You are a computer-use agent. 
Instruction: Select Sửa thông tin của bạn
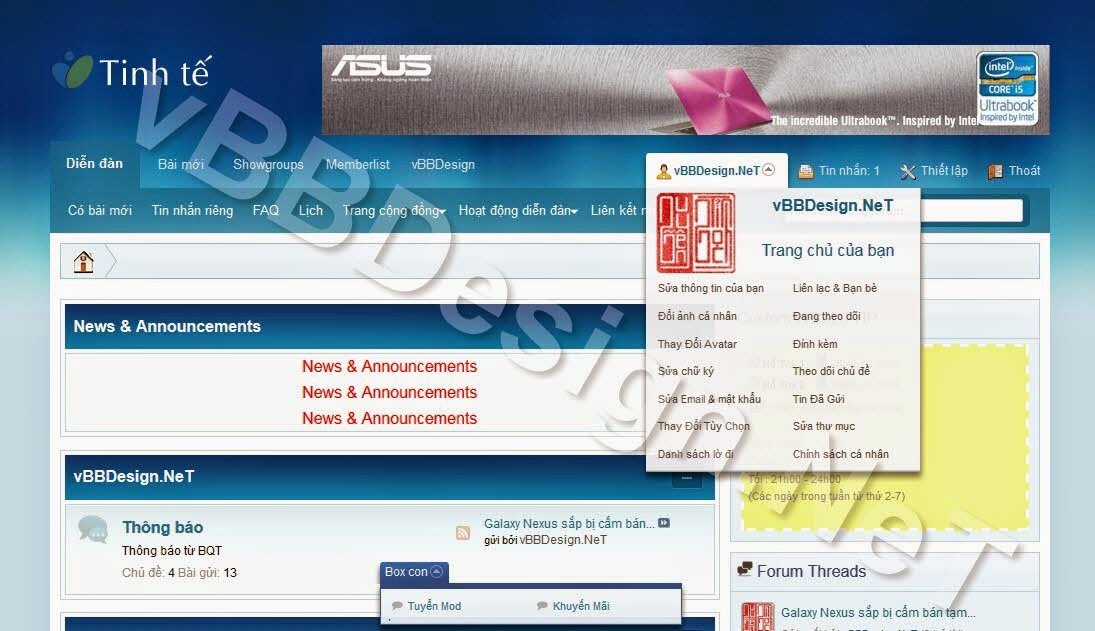[711, 288]
